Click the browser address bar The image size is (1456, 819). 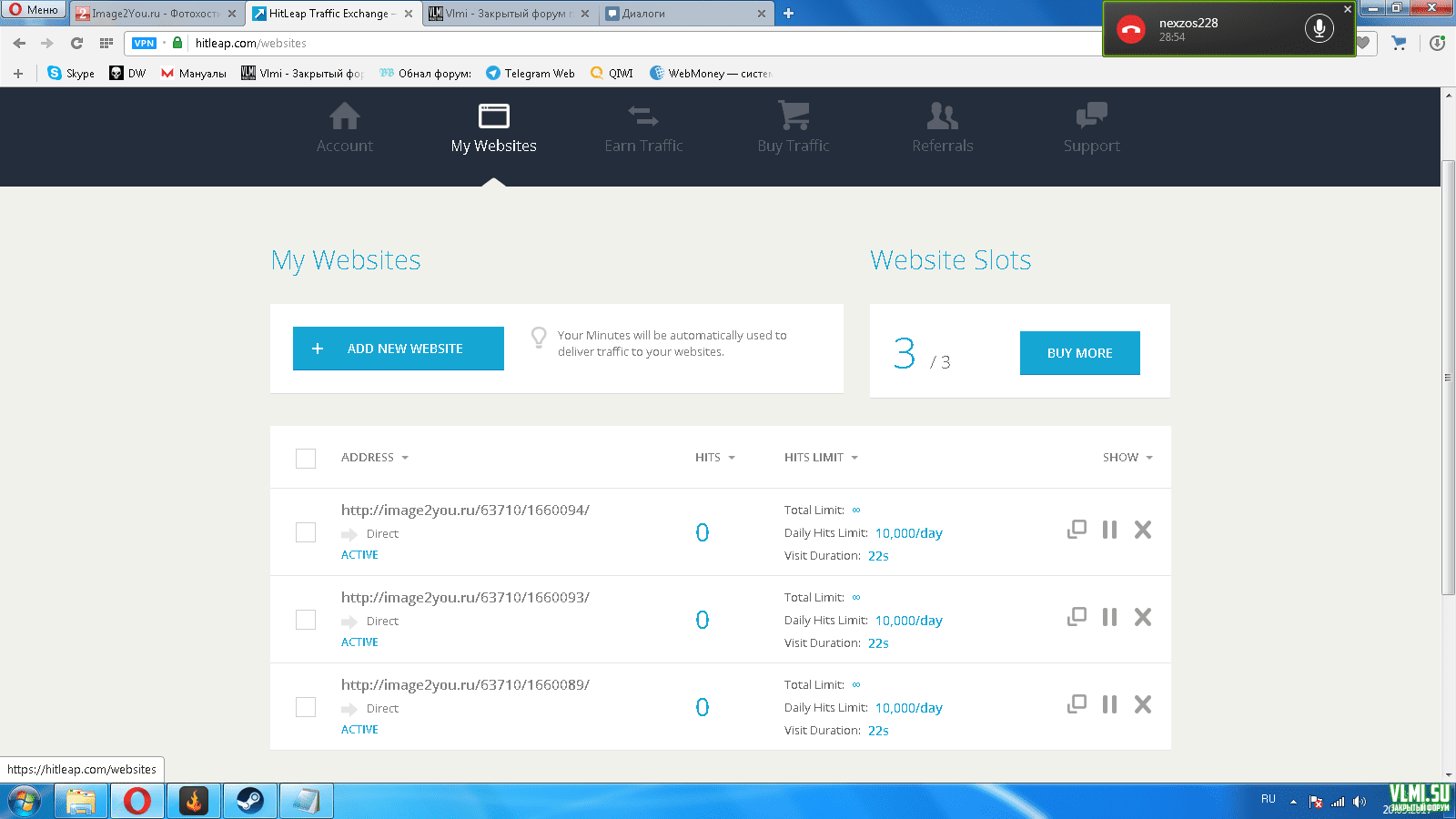coord(637,43)
